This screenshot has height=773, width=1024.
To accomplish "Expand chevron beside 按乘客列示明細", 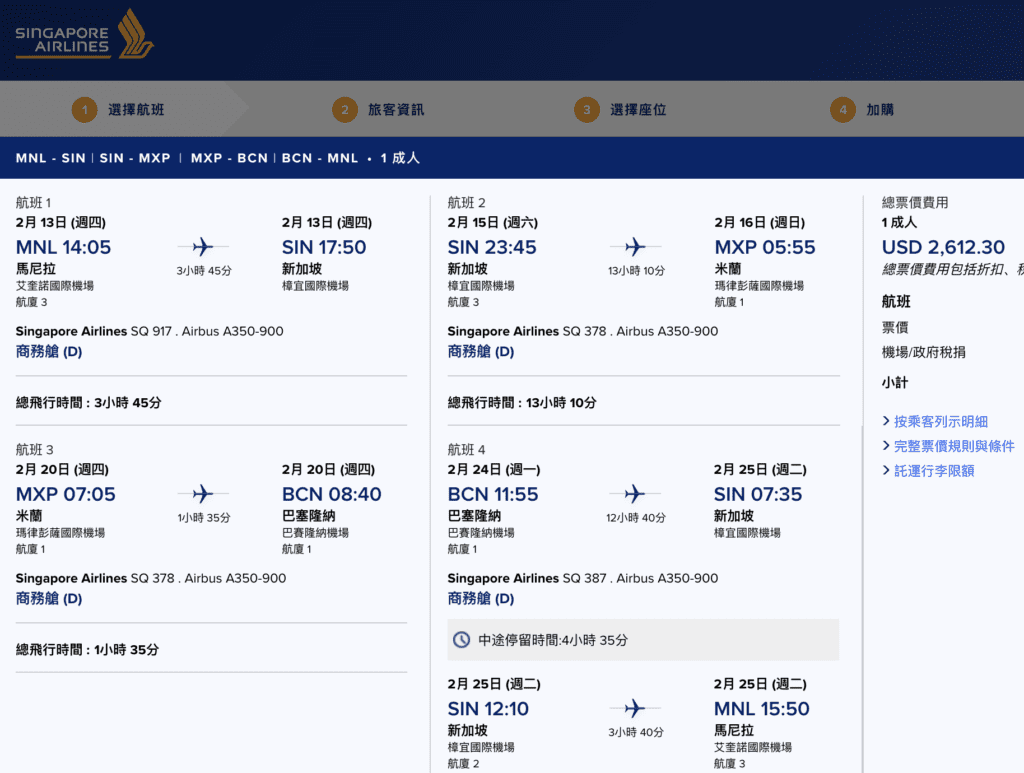I will (x=886, y=421).
